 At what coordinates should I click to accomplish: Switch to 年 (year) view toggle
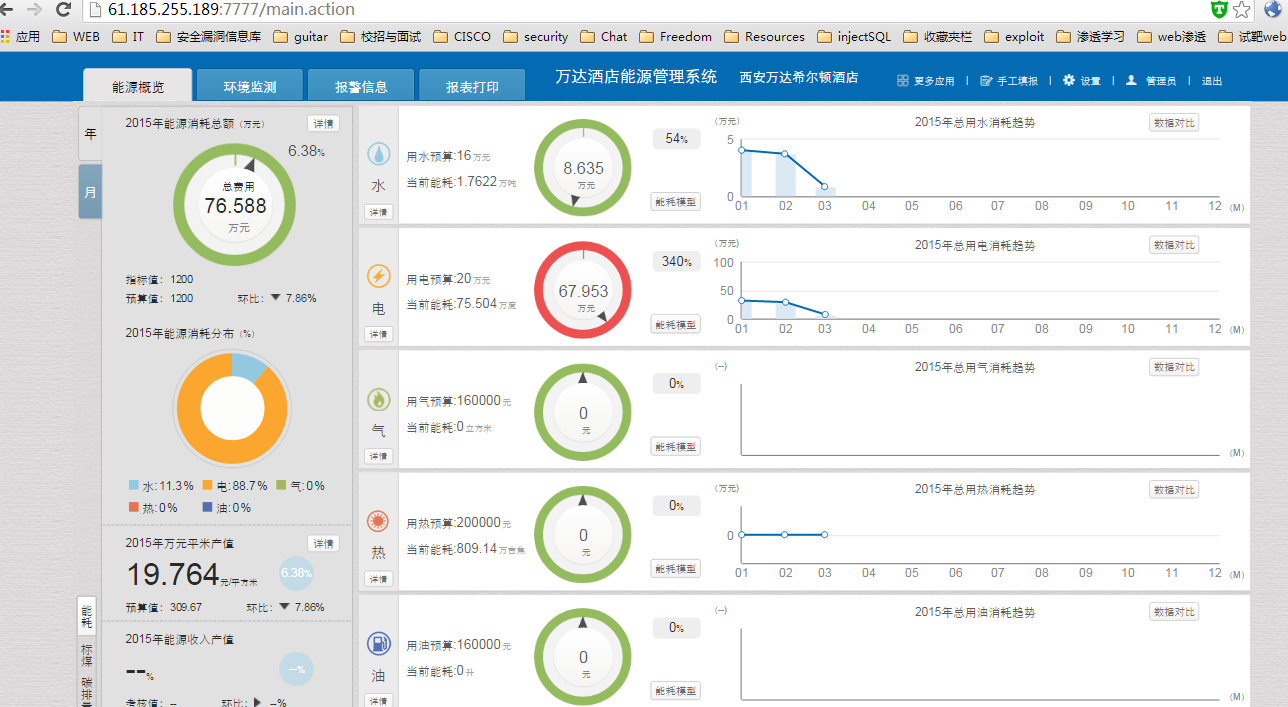[90, 133]
